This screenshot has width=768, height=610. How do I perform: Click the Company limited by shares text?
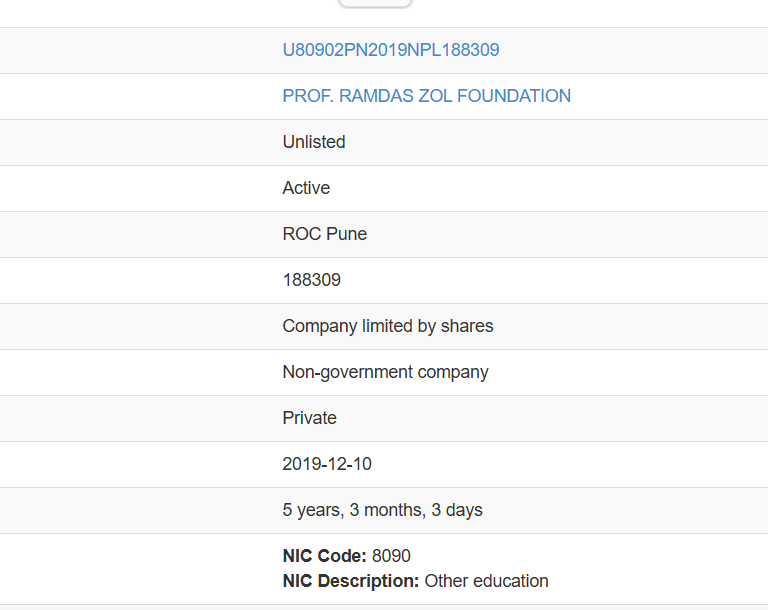click(x=388, y=326)
